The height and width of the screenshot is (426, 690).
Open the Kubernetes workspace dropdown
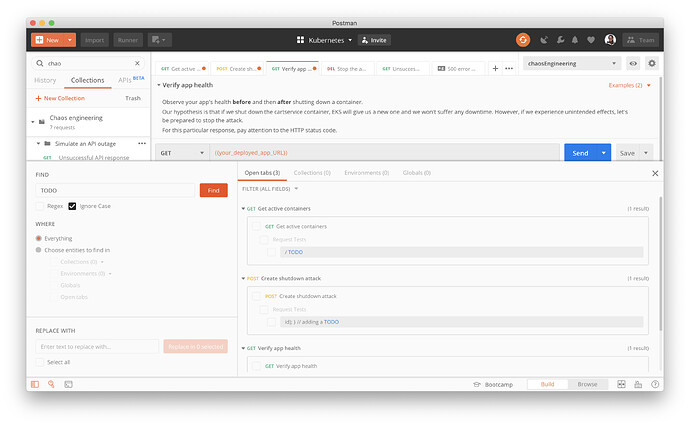pos(350,40)
